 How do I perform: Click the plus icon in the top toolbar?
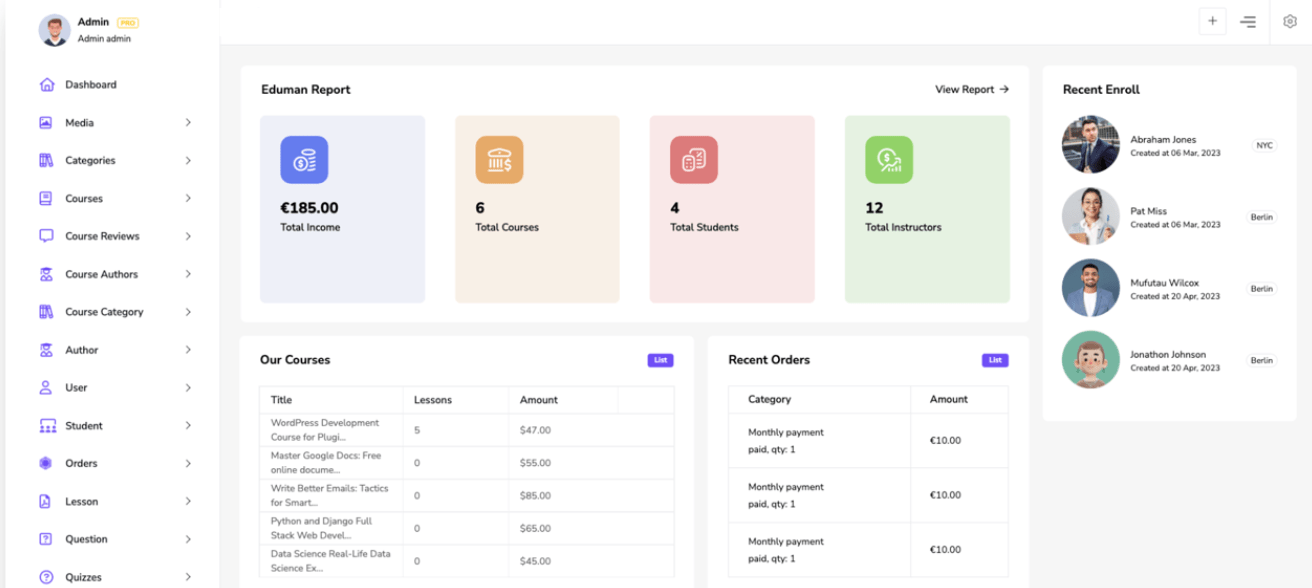[1212, 20]
